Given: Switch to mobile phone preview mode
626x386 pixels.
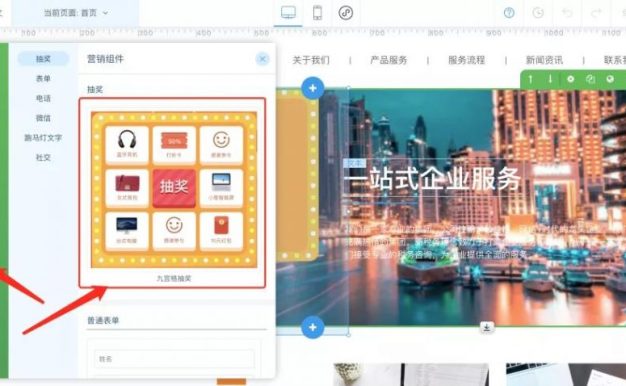Looking at the screenshot, I should [x=317, y=13].
